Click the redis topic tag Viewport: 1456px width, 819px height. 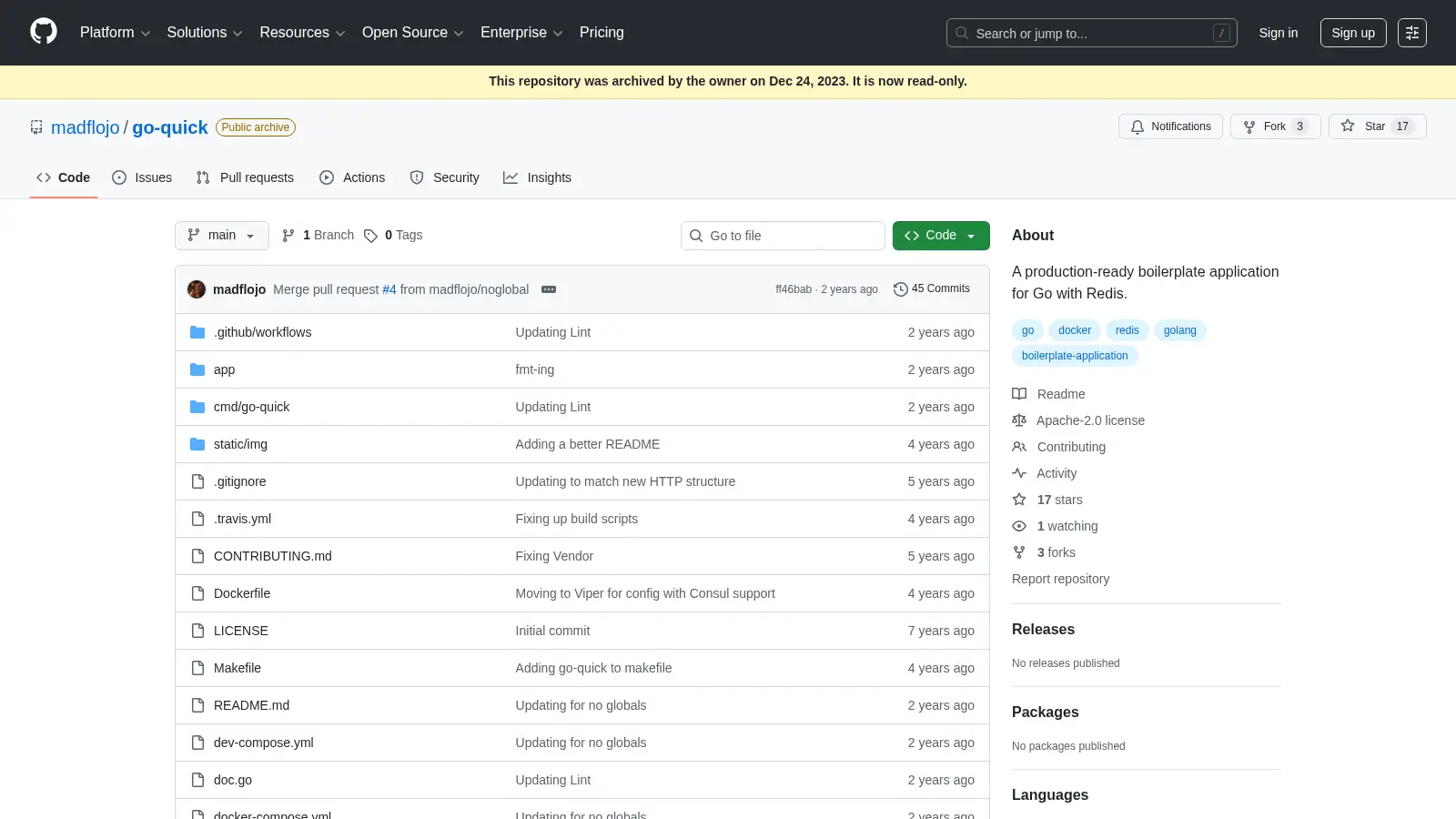[x=1127, y=330]
